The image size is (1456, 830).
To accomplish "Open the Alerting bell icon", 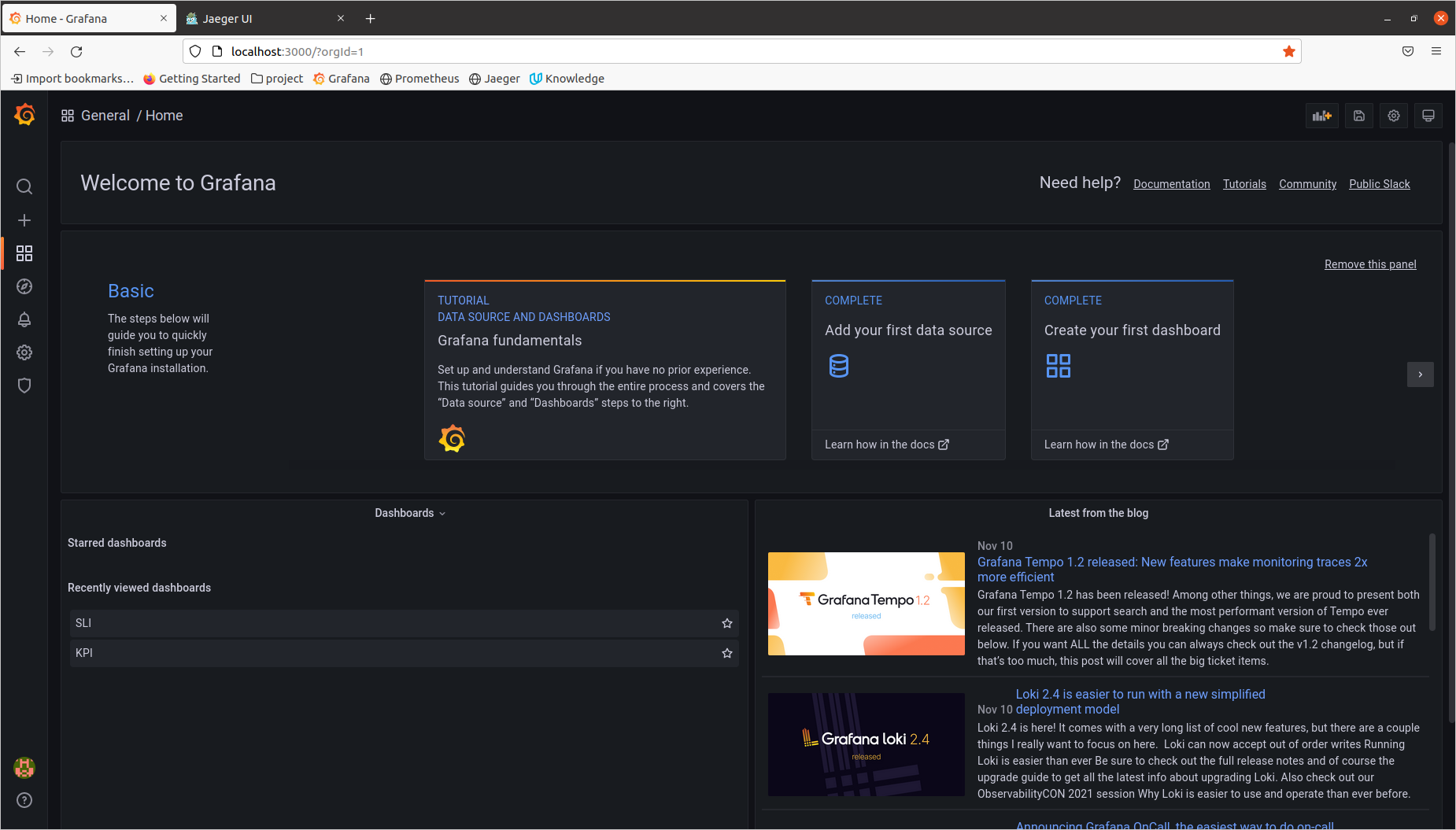I will (x=24, y=319).
